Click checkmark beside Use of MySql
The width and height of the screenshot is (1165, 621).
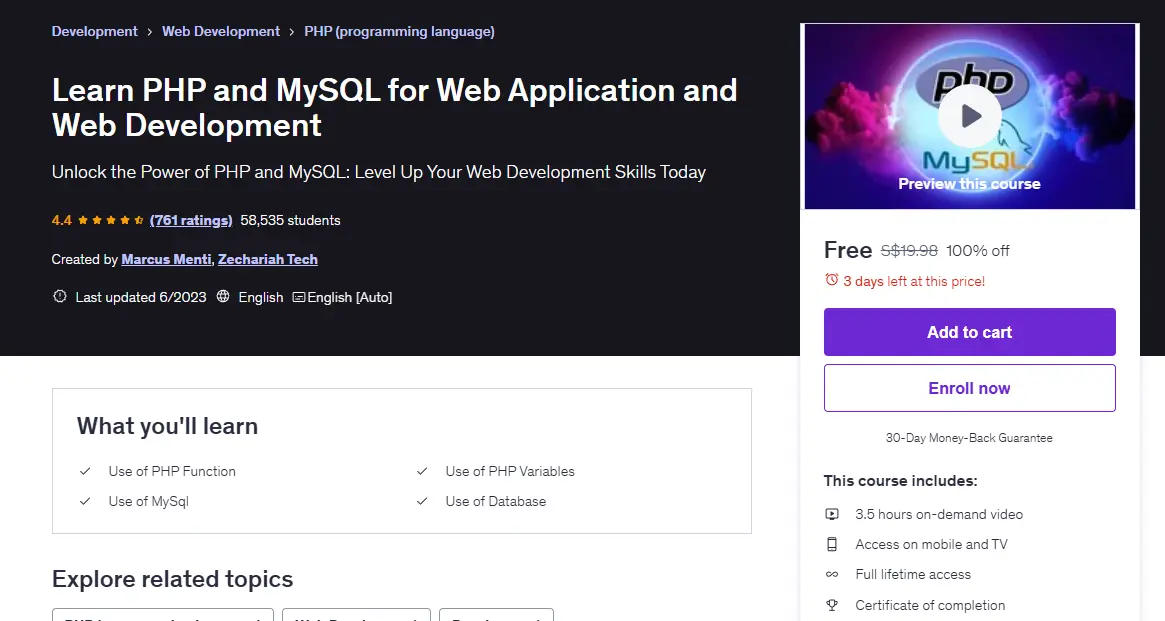(x=85, y=501)
